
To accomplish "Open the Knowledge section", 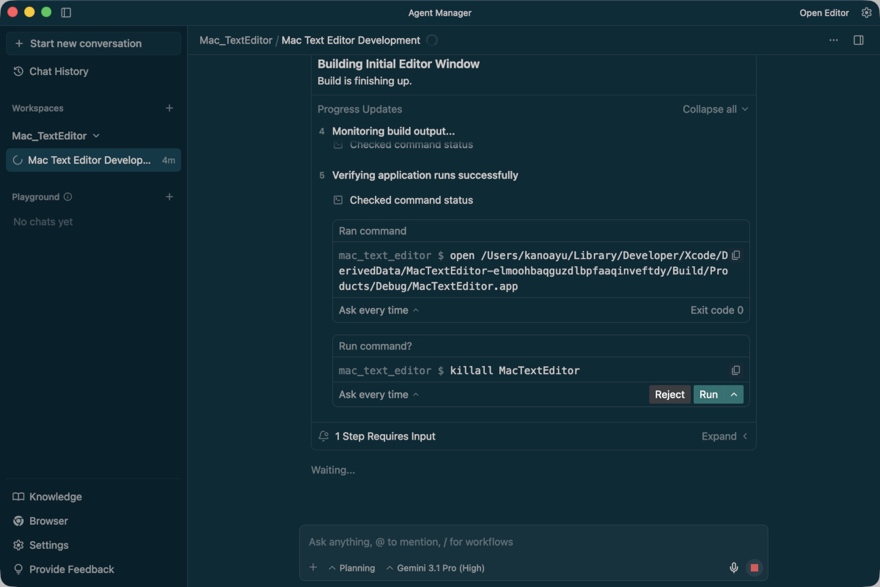I will (55, 497).
